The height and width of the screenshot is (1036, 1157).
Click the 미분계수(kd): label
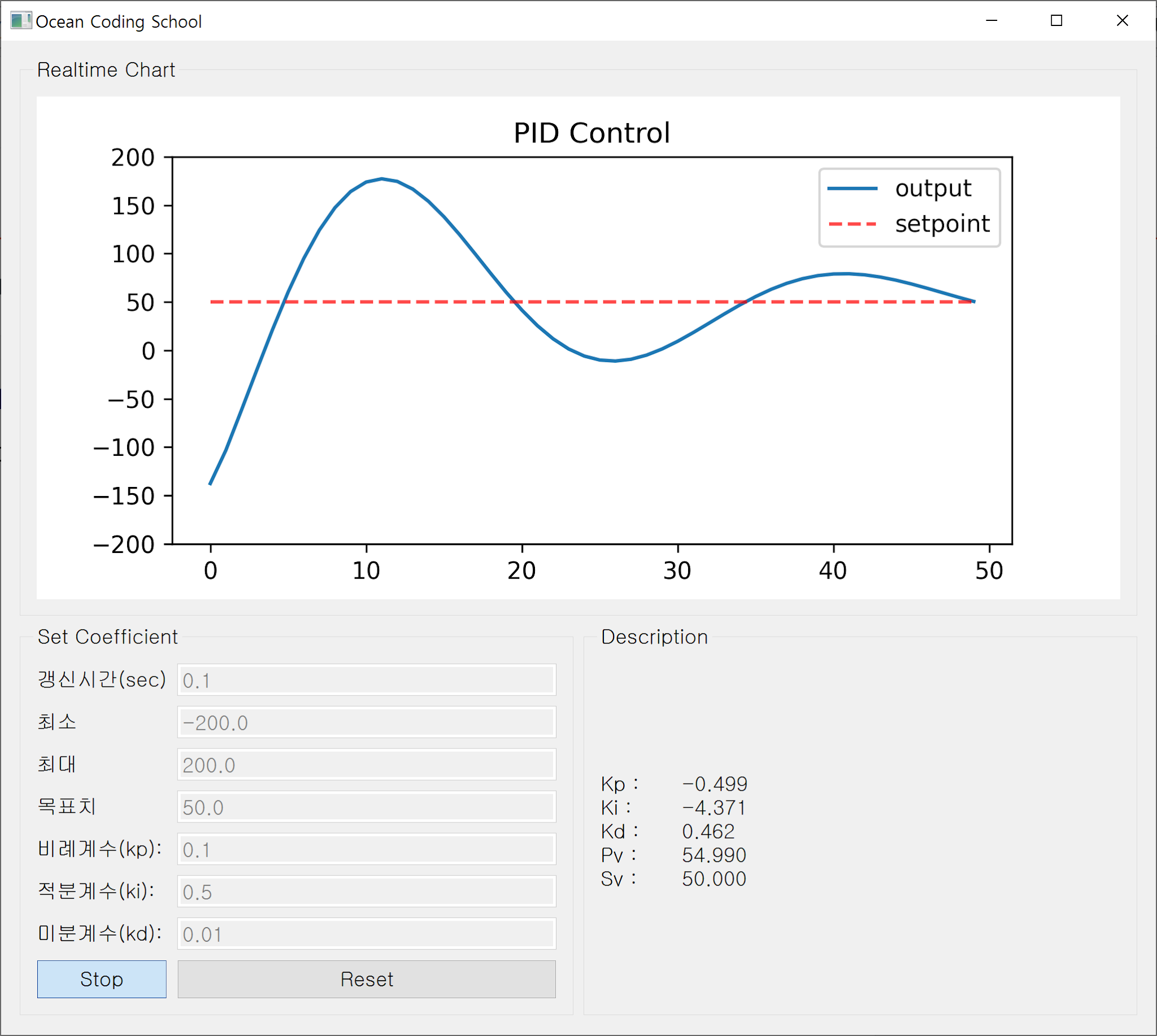click(100, 934)
